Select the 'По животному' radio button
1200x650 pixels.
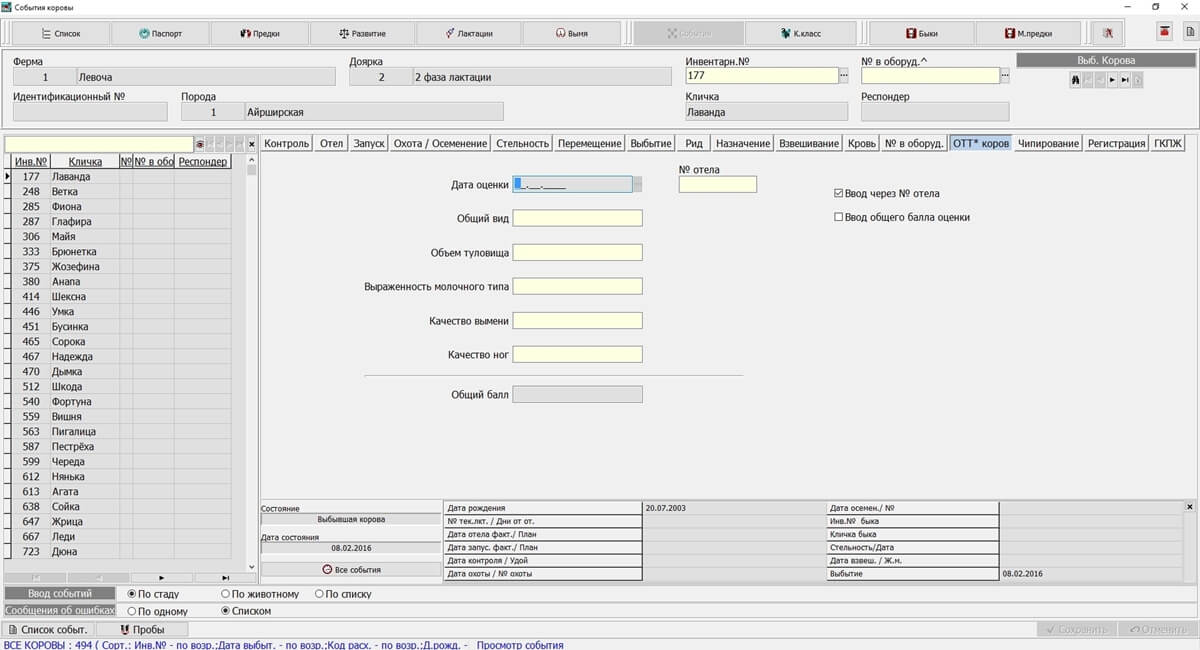pyautogui.click(x=226, y=594)
